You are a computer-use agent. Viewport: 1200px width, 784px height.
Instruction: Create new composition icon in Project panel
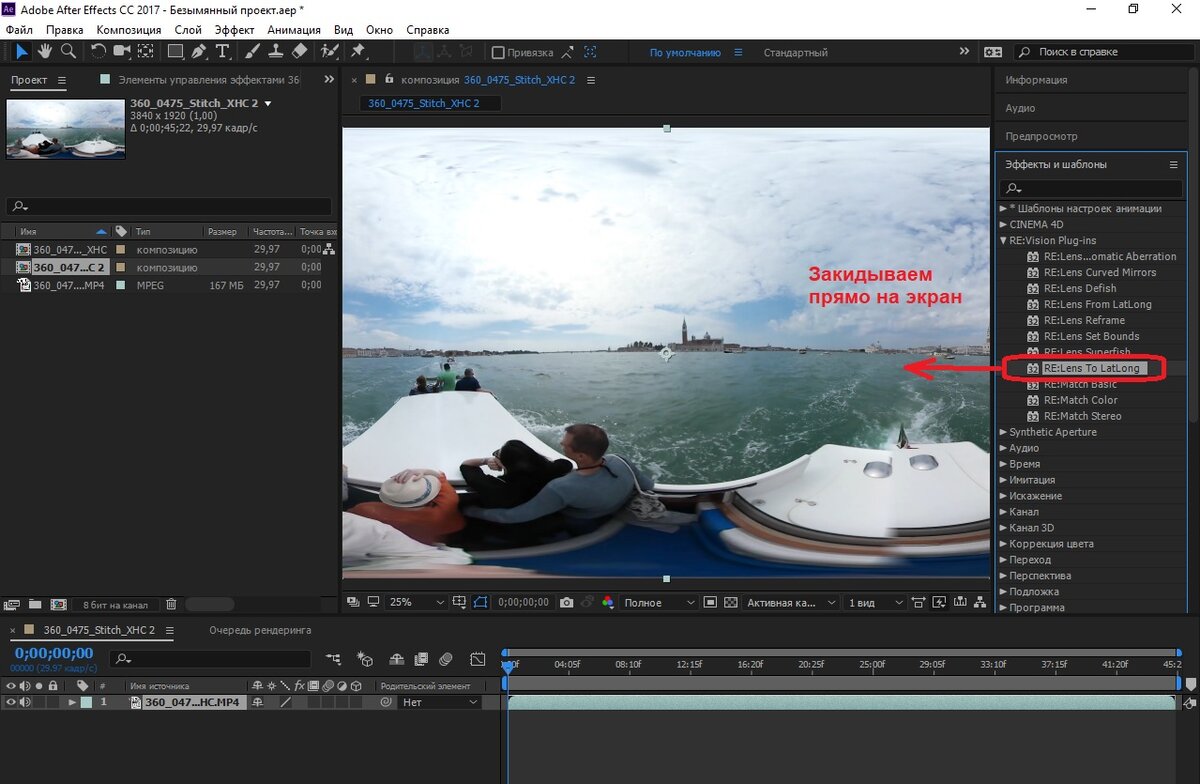pyautogui.click(x=58, y=604)
